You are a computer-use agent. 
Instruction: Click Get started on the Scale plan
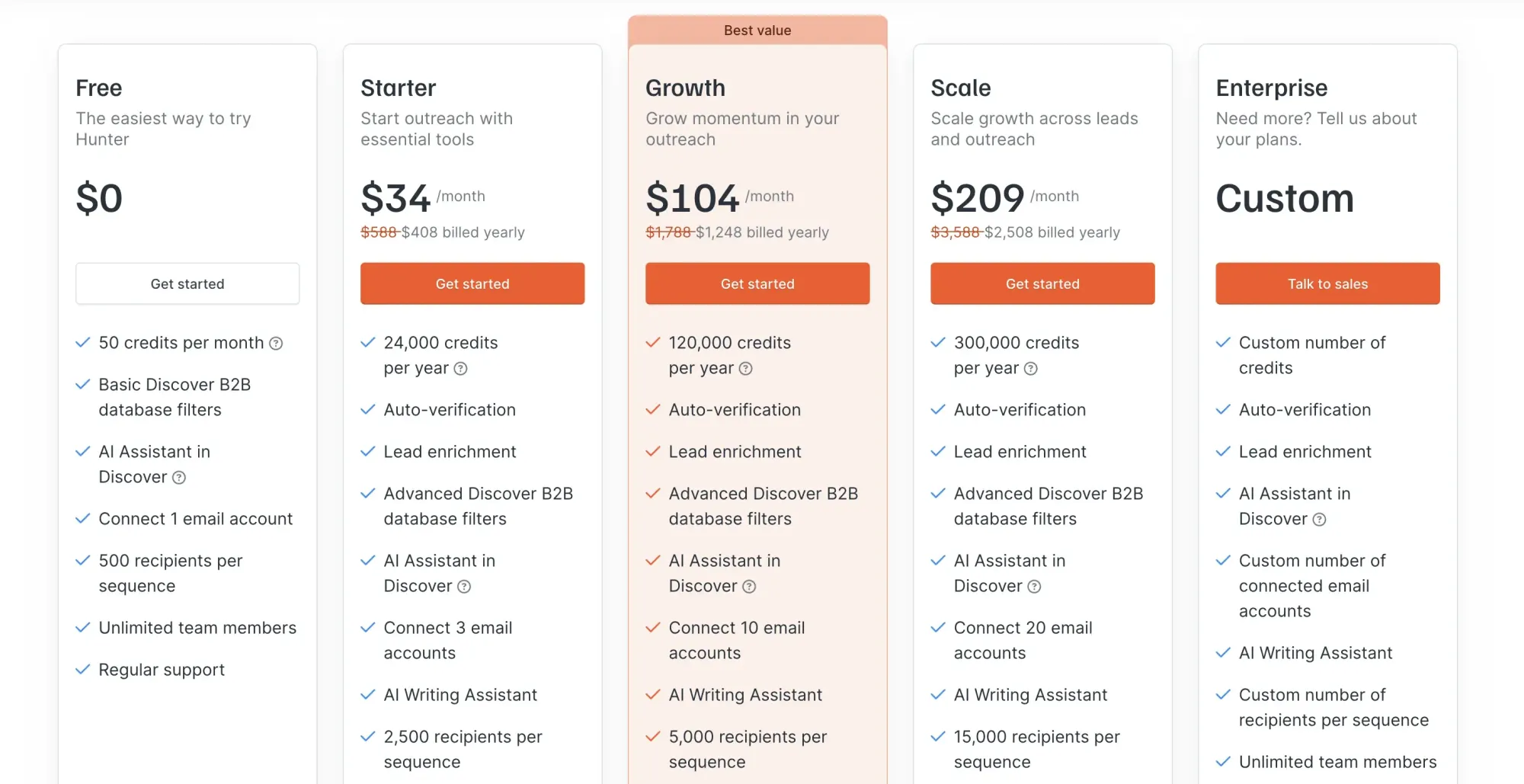click(x=1042, y=283)
